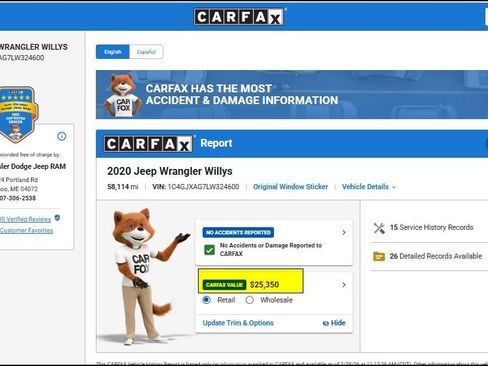Click the CARFAX Report logo

click(148, 144)
